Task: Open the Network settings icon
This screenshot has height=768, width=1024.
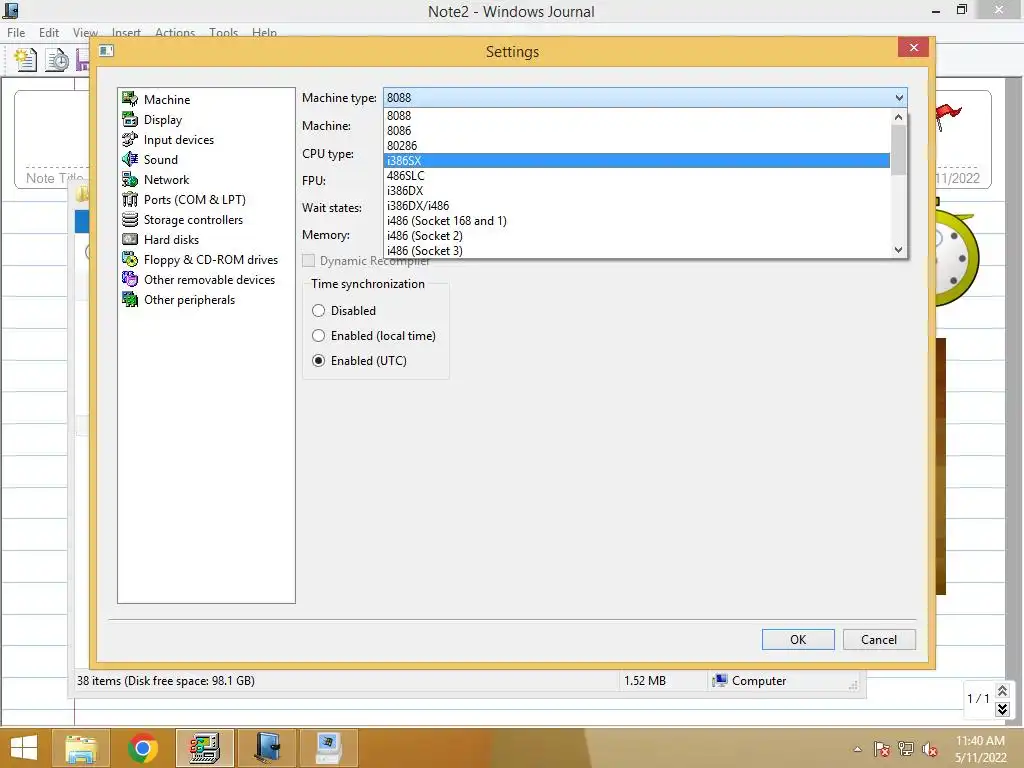Action: coord(130,180)
